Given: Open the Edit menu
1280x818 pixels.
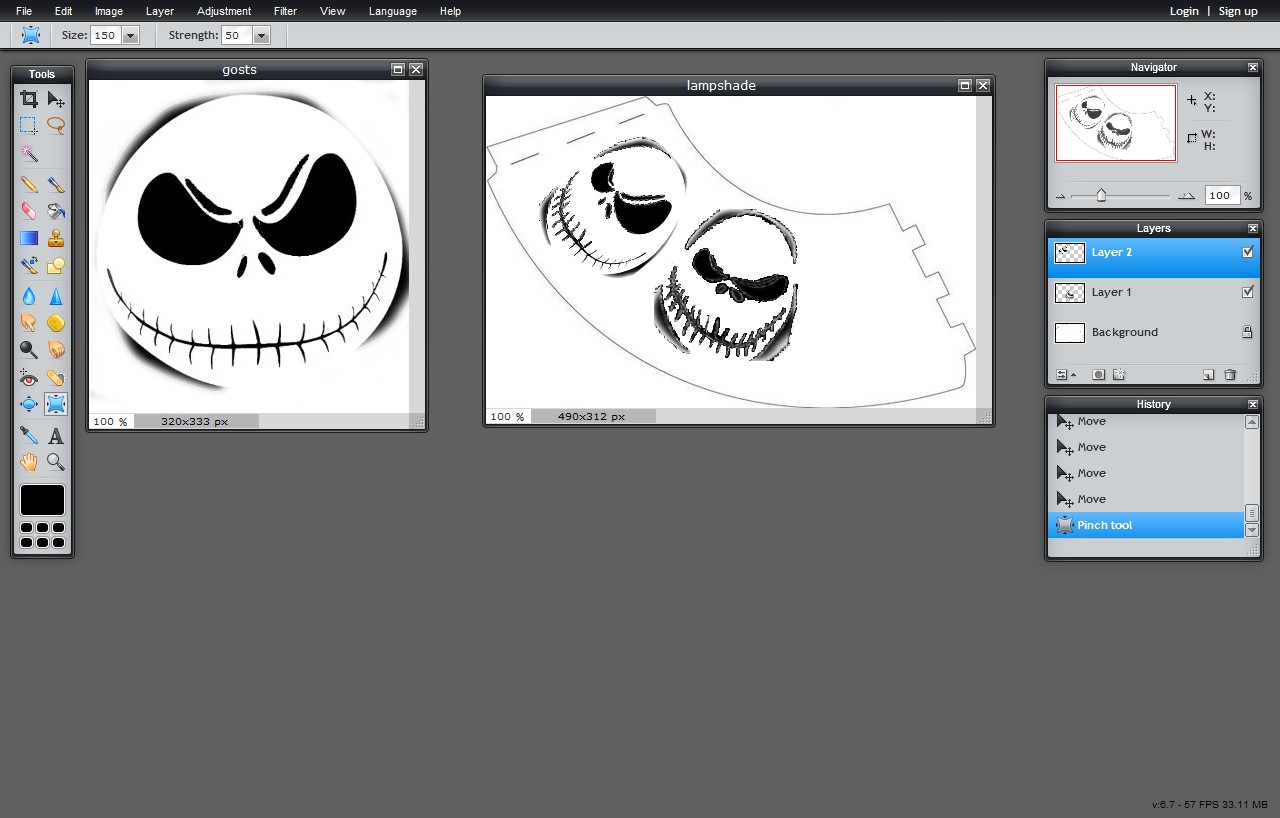Looking at the screenshot, I should (x=64, y=11).
